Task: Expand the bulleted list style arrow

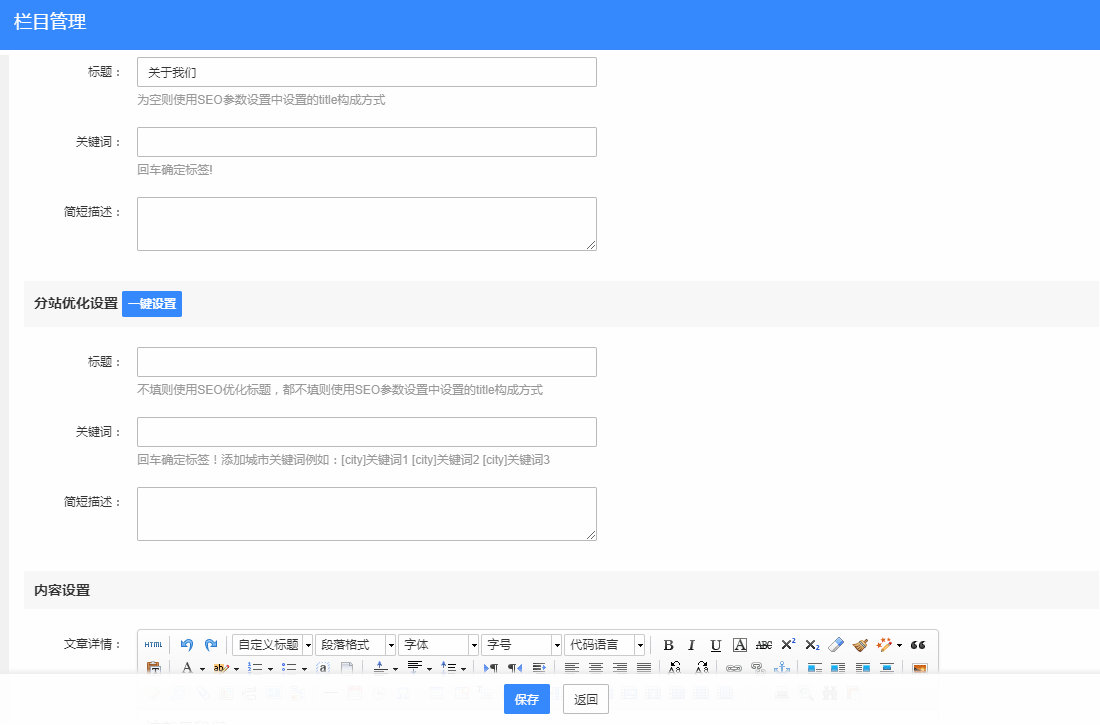Action: click(304, 668)
